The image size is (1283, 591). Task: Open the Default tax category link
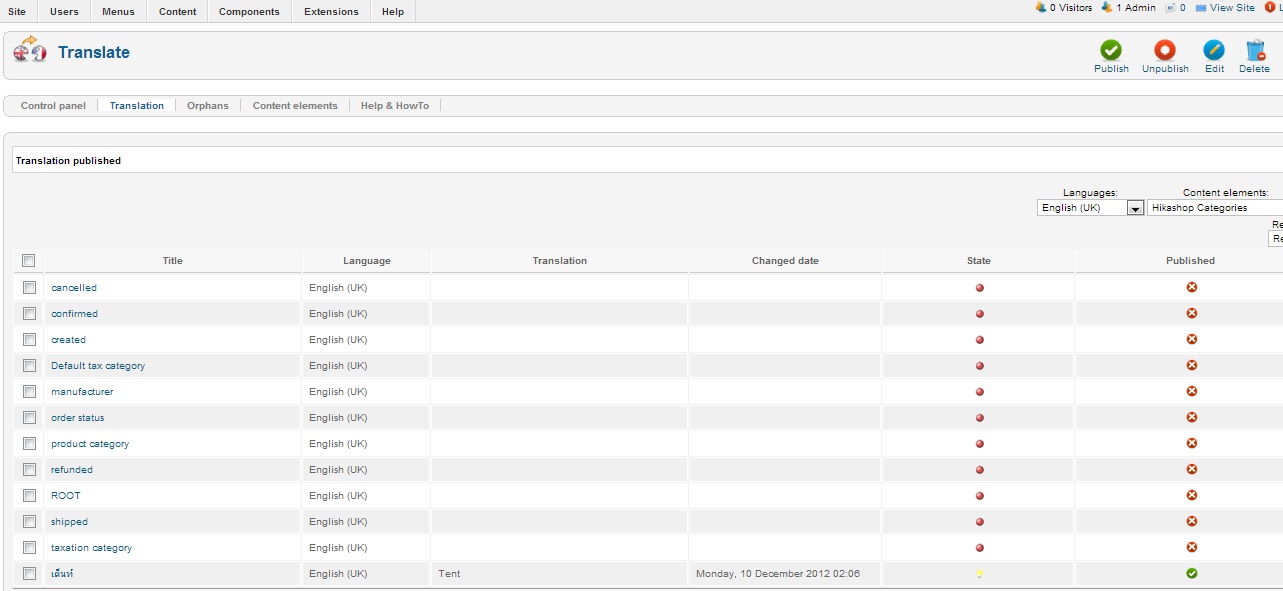(x=98, y=366)
